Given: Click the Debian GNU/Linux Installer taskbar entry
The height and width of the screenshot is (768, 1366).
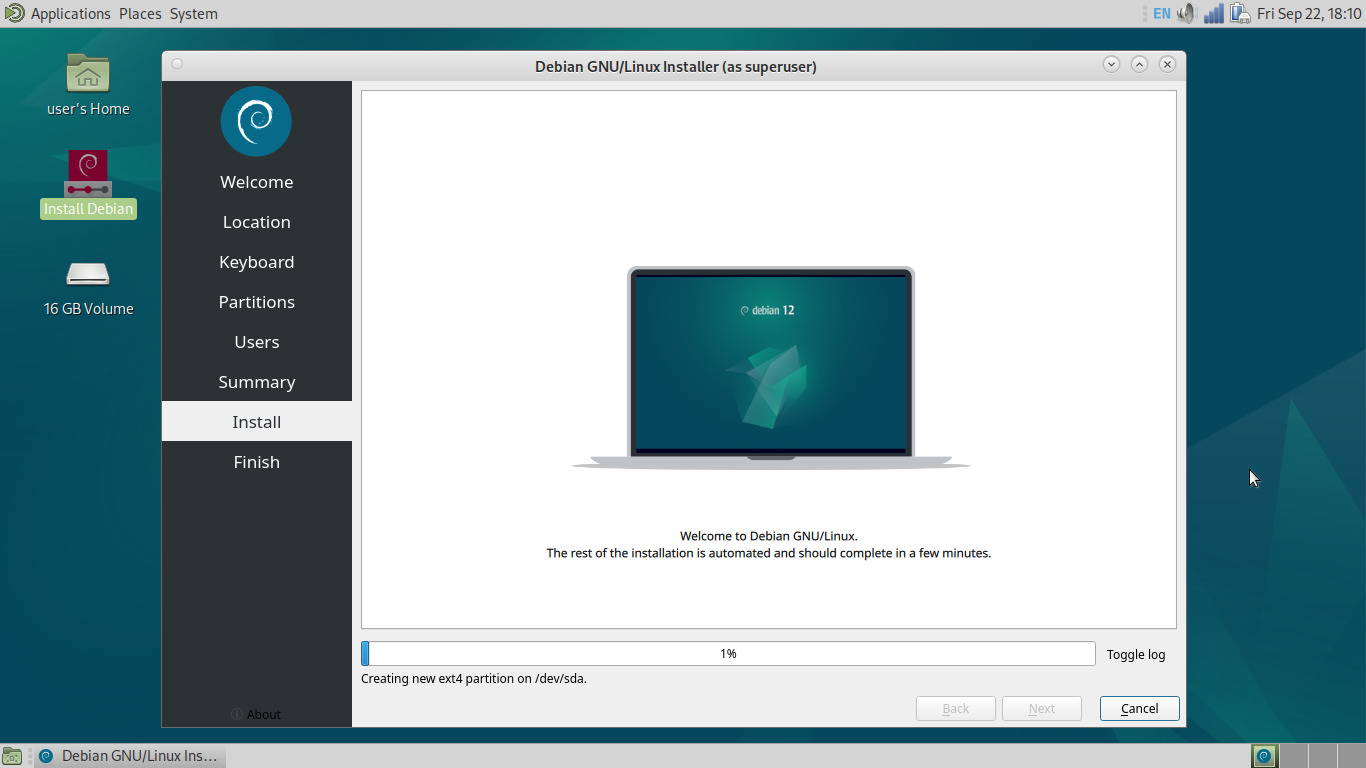Looking at the screenshot, I should click(129, 756).
